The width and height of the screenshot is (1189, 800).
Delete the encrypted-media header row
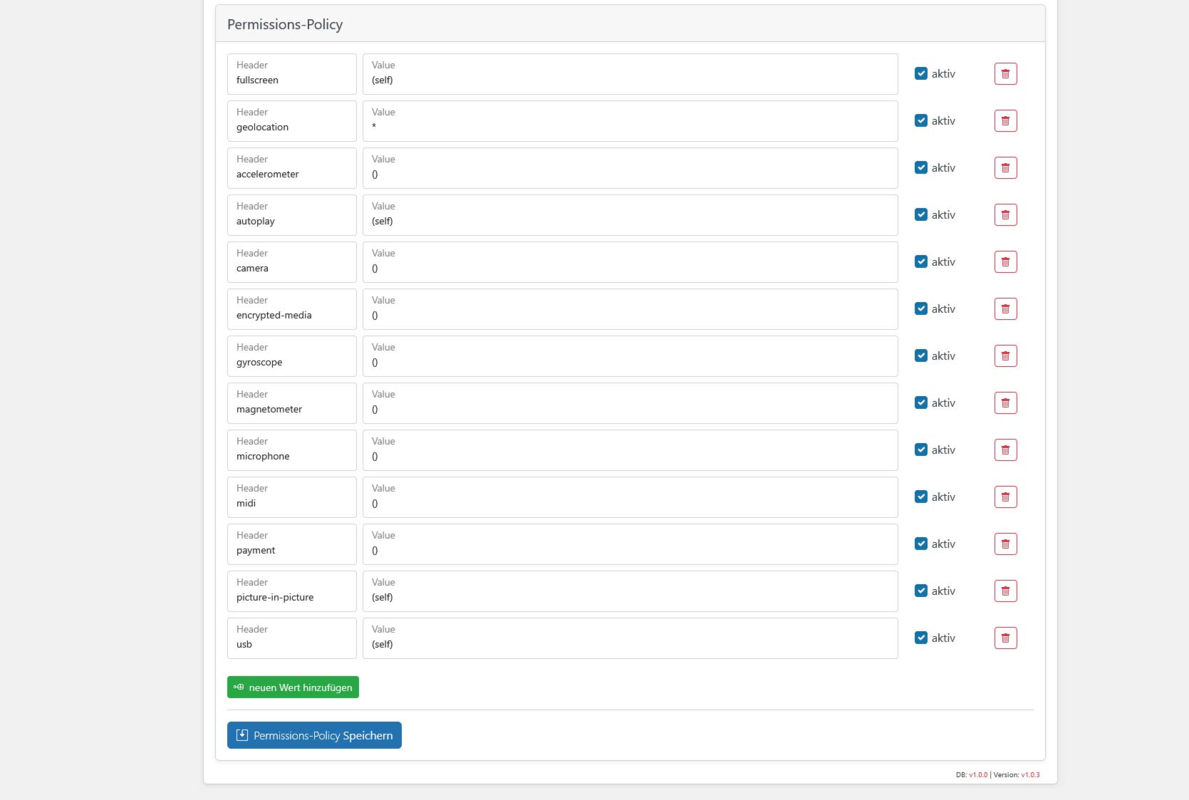1005,309
